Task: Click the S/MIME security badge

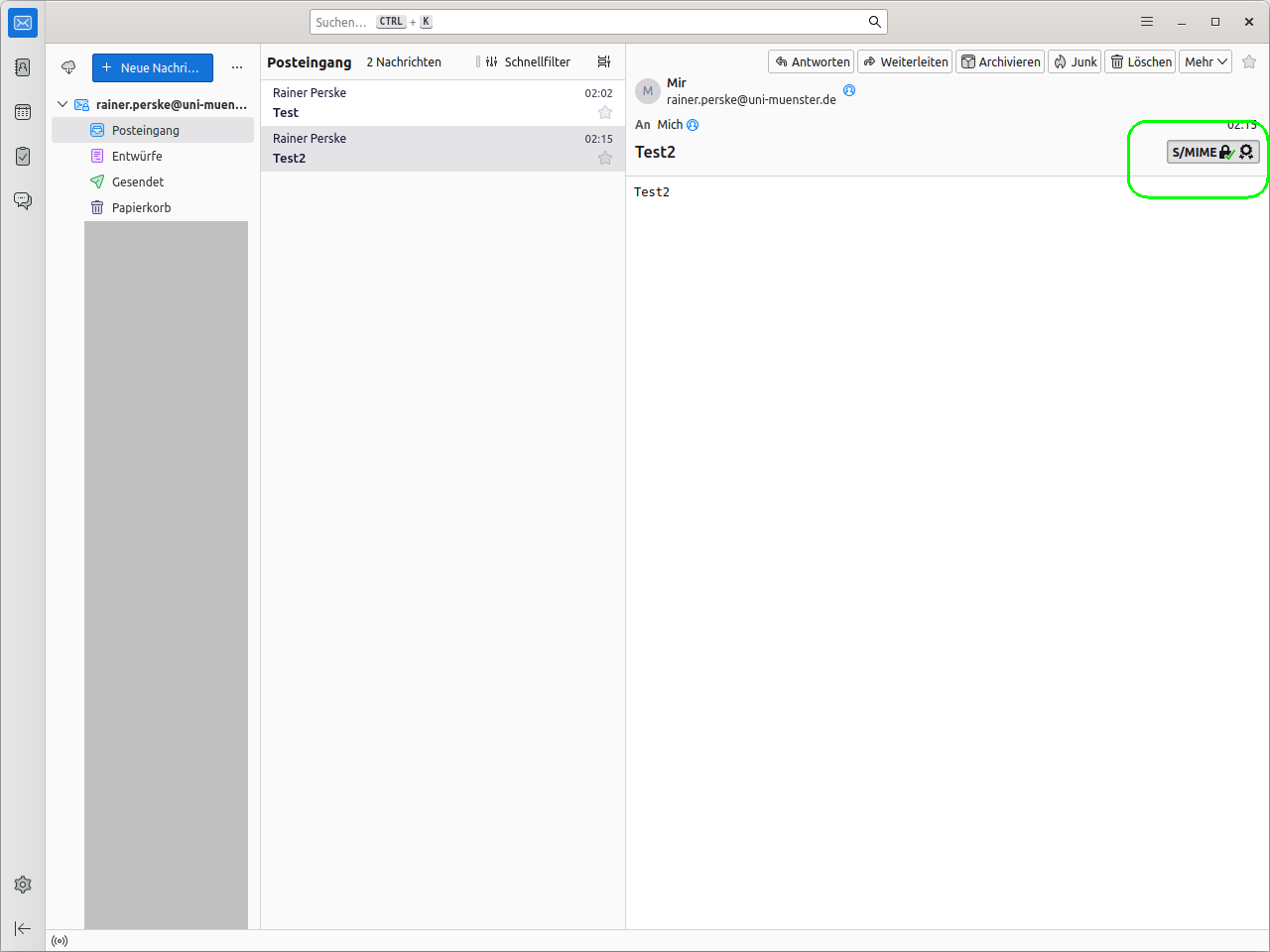Action: 1212,152
